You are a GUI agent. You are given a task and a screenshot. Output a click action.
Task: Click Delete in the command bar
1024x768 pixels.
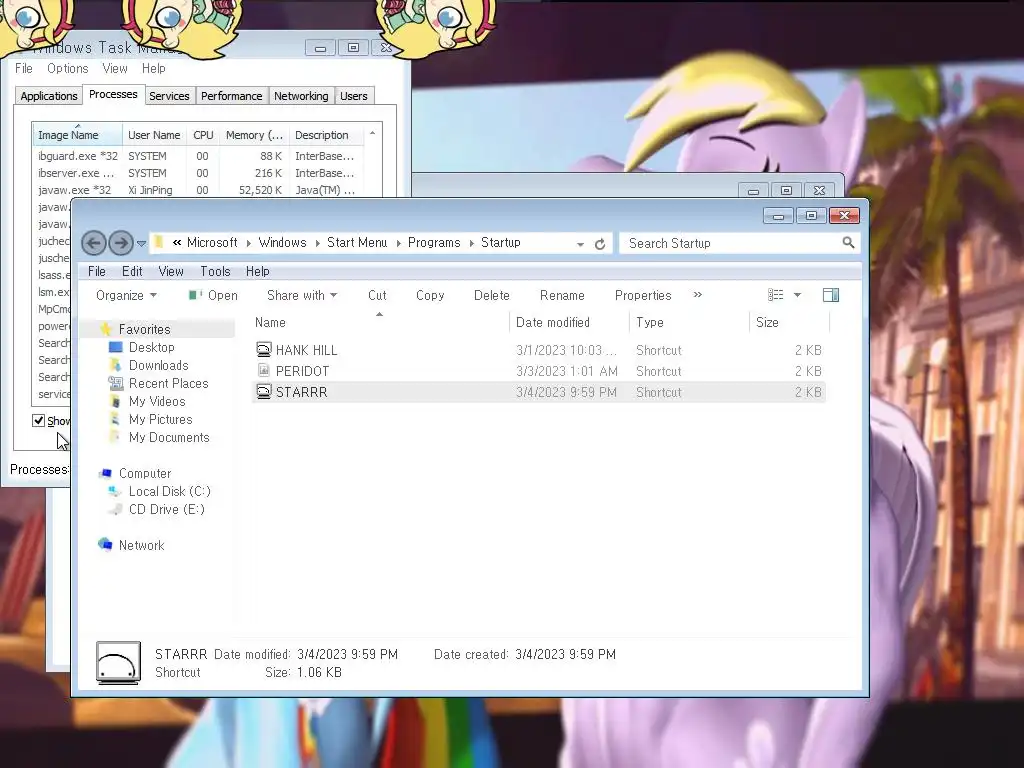492,295
